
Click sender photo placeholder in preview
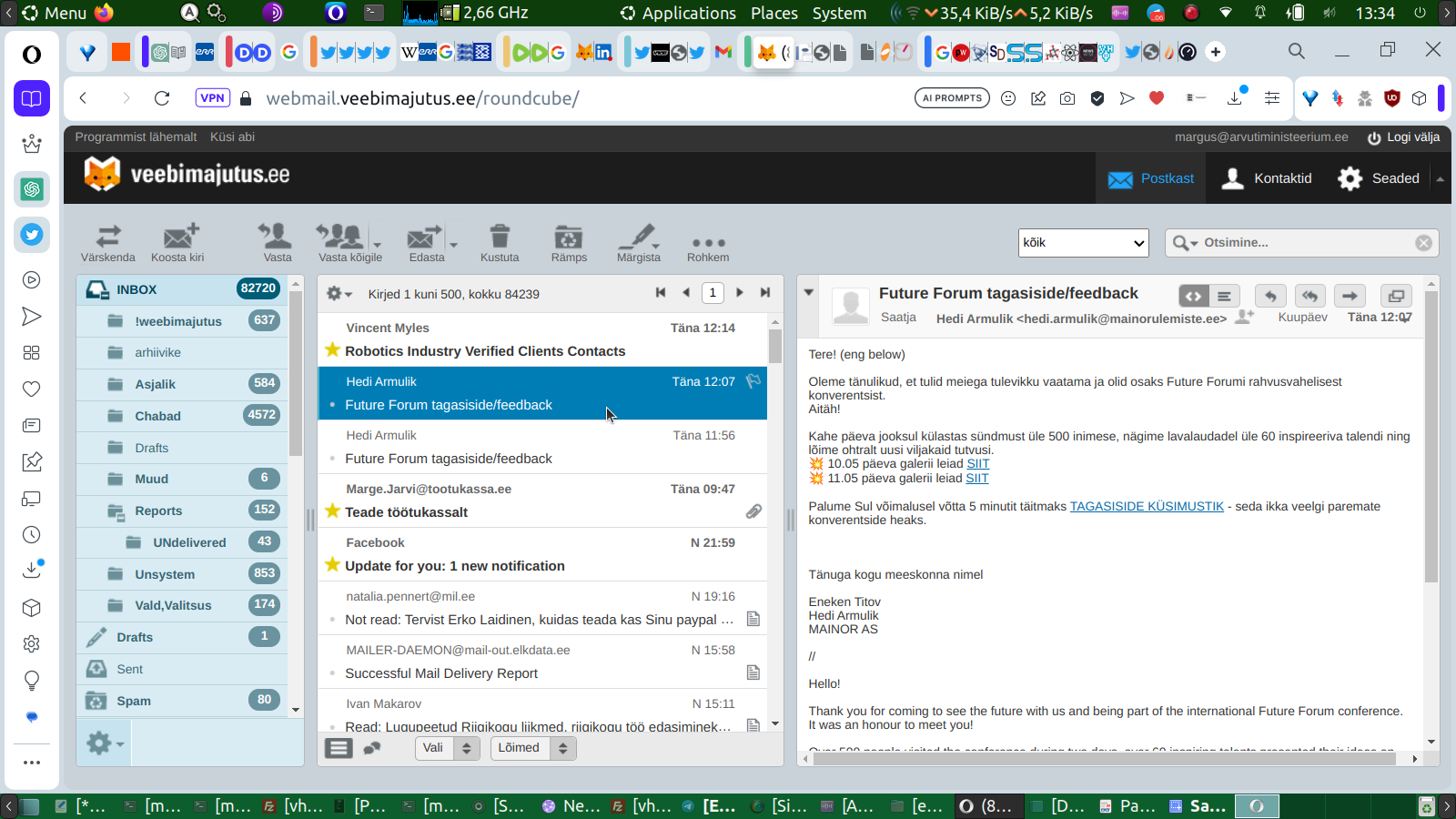click(x=851, y=307)
